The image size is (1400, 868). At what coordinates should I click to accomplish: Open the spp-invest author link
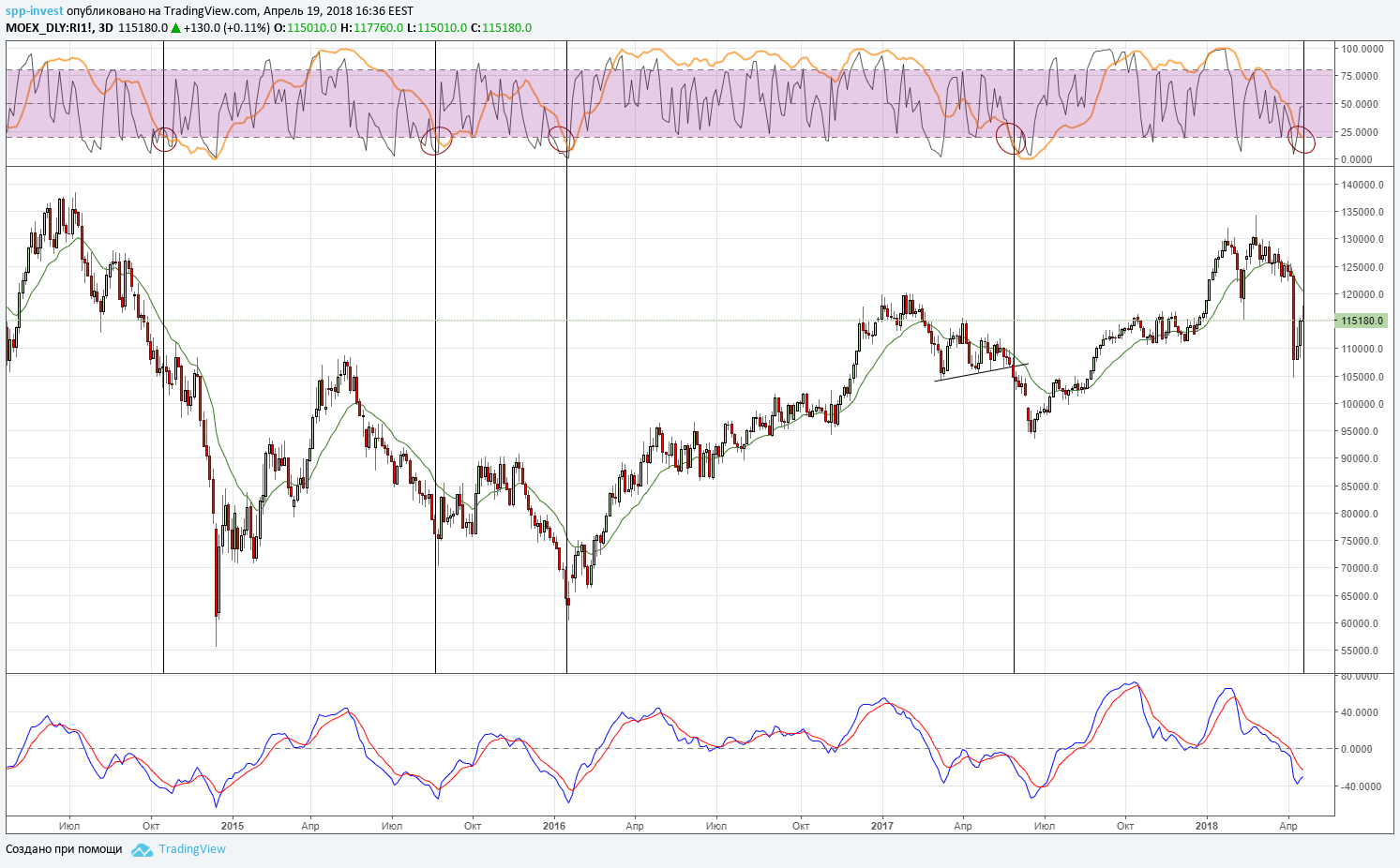pyautogui.click(x=35, y=11)
